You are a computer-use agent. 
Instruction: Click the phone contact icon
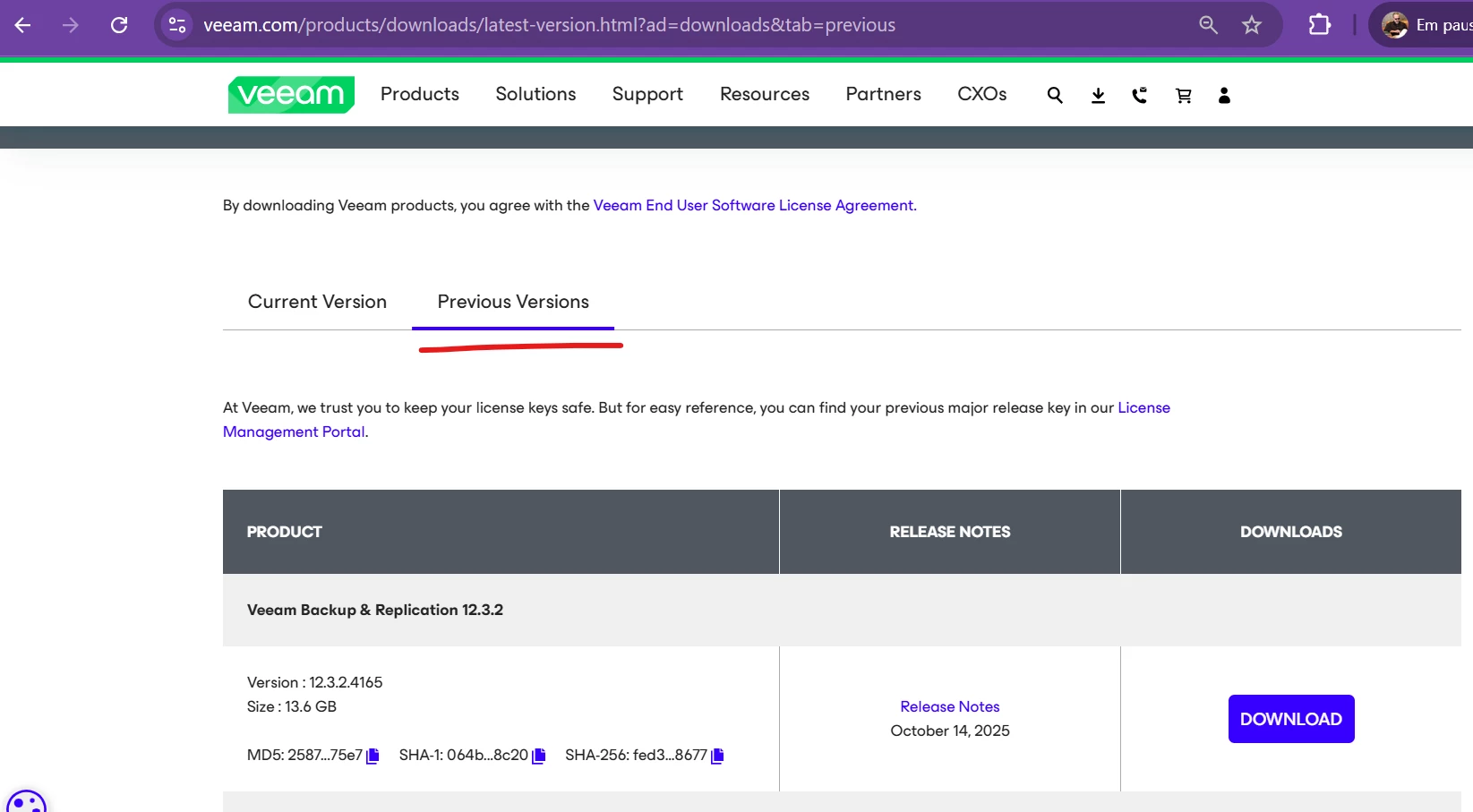tap(1140, 95)
